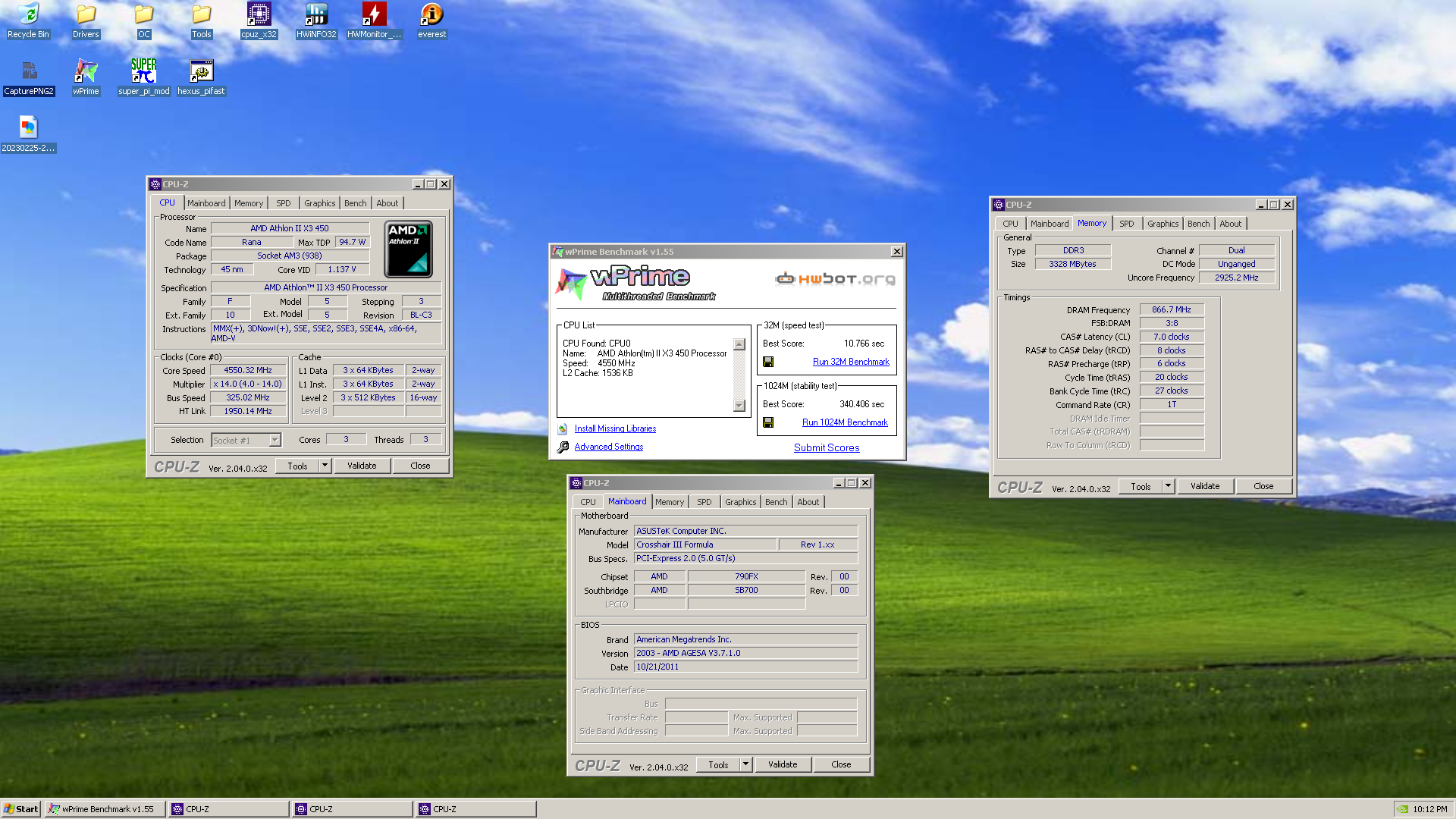Select the CapturePNG2 desktop icon
The height and width of the screenshot is (819, 1456).
click(29, 77)
